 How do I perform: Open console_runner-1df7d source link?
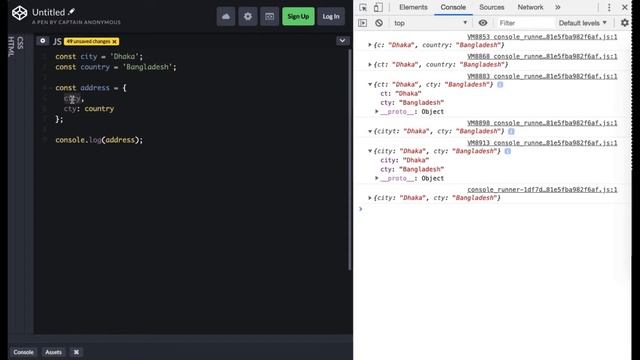[542, 189]
